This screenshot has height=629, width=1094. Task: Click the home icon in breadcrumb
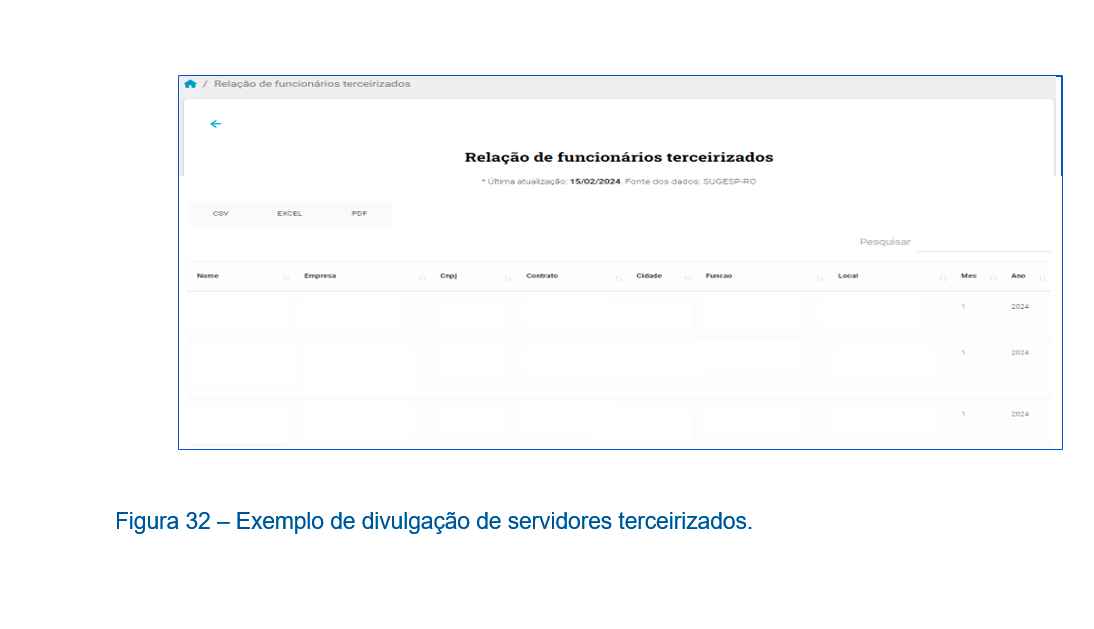[x=190, y=84]
